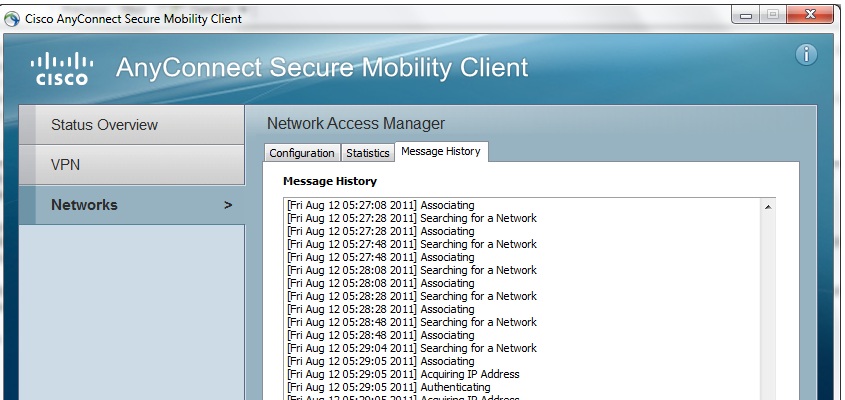This screenshot has width=845, height=400.
Task: Click the message list scroll-up arrow
Action: coord(768,206)
